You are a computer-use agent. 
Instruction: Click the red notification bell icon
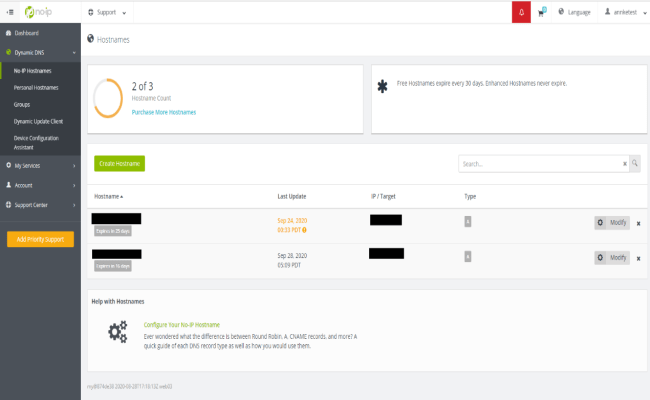521,12
